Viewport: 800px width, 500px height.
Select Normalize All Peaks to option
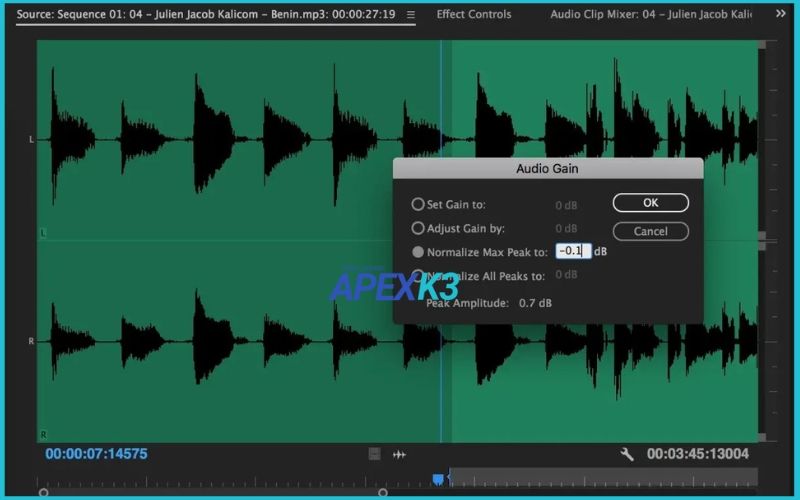(x=418, y=276)
